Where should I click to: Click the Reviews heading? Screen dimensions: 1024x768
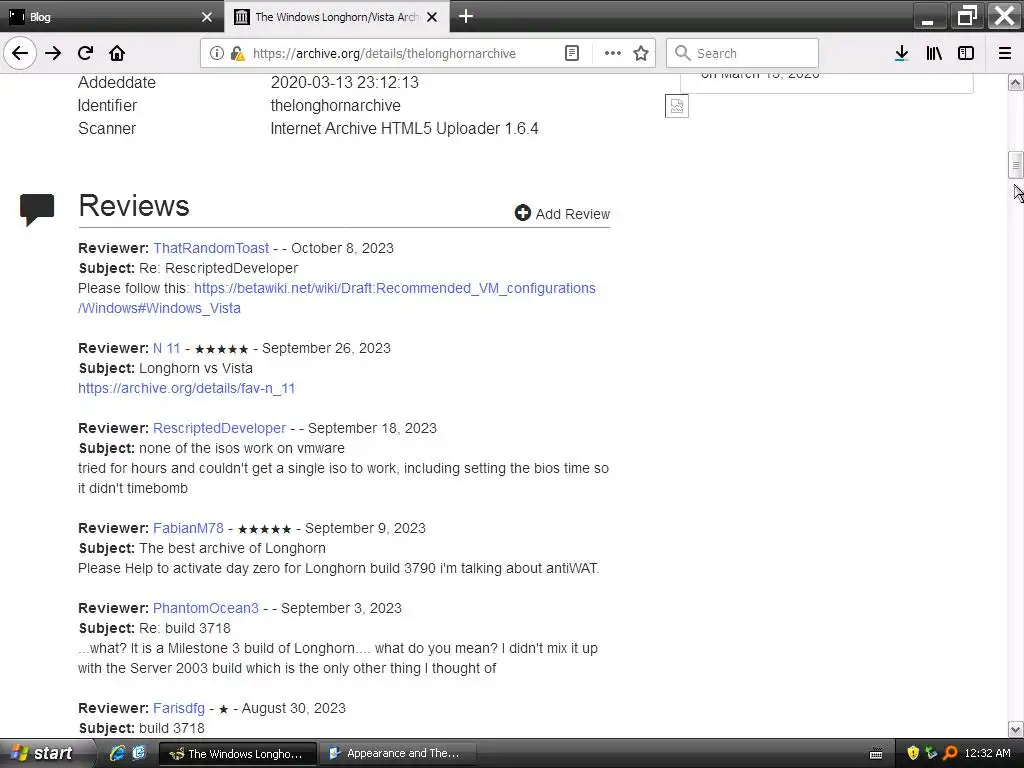click(x=134, y=206)
